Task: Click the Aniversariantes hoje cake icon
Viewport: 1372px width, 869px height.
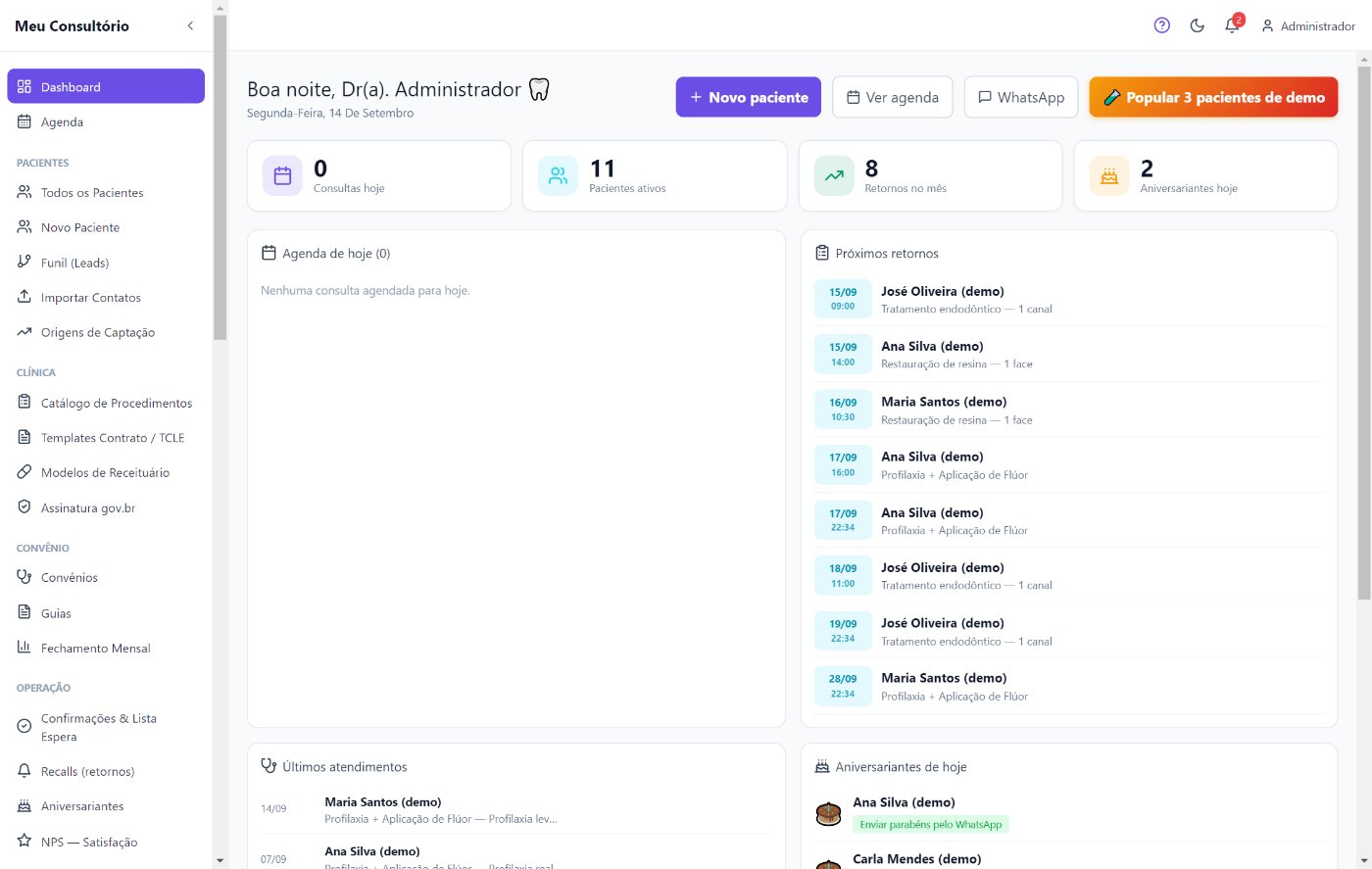Action: (1109, 176)
